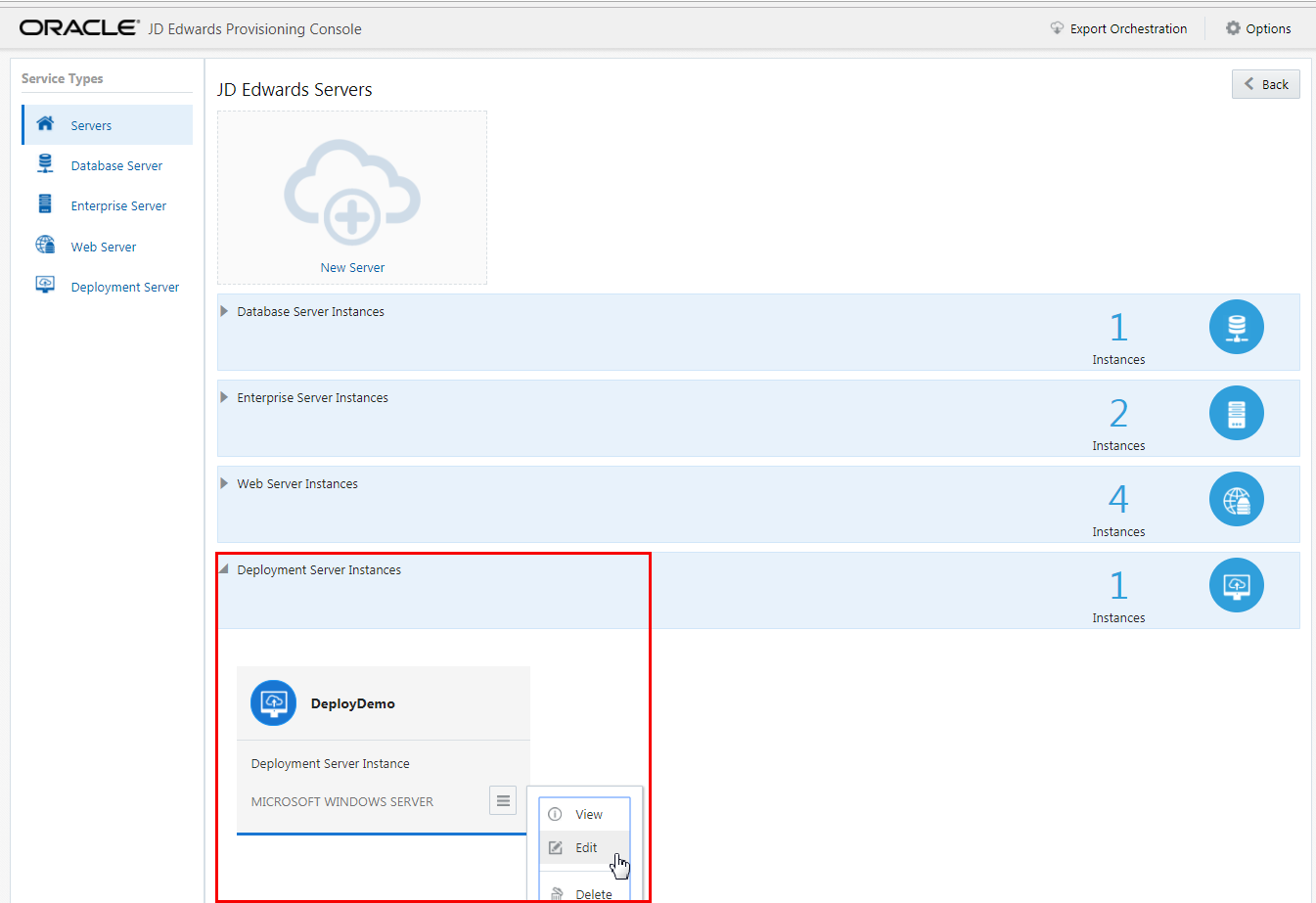
Task: Click the New Server tile
Action: pos(351,198)
